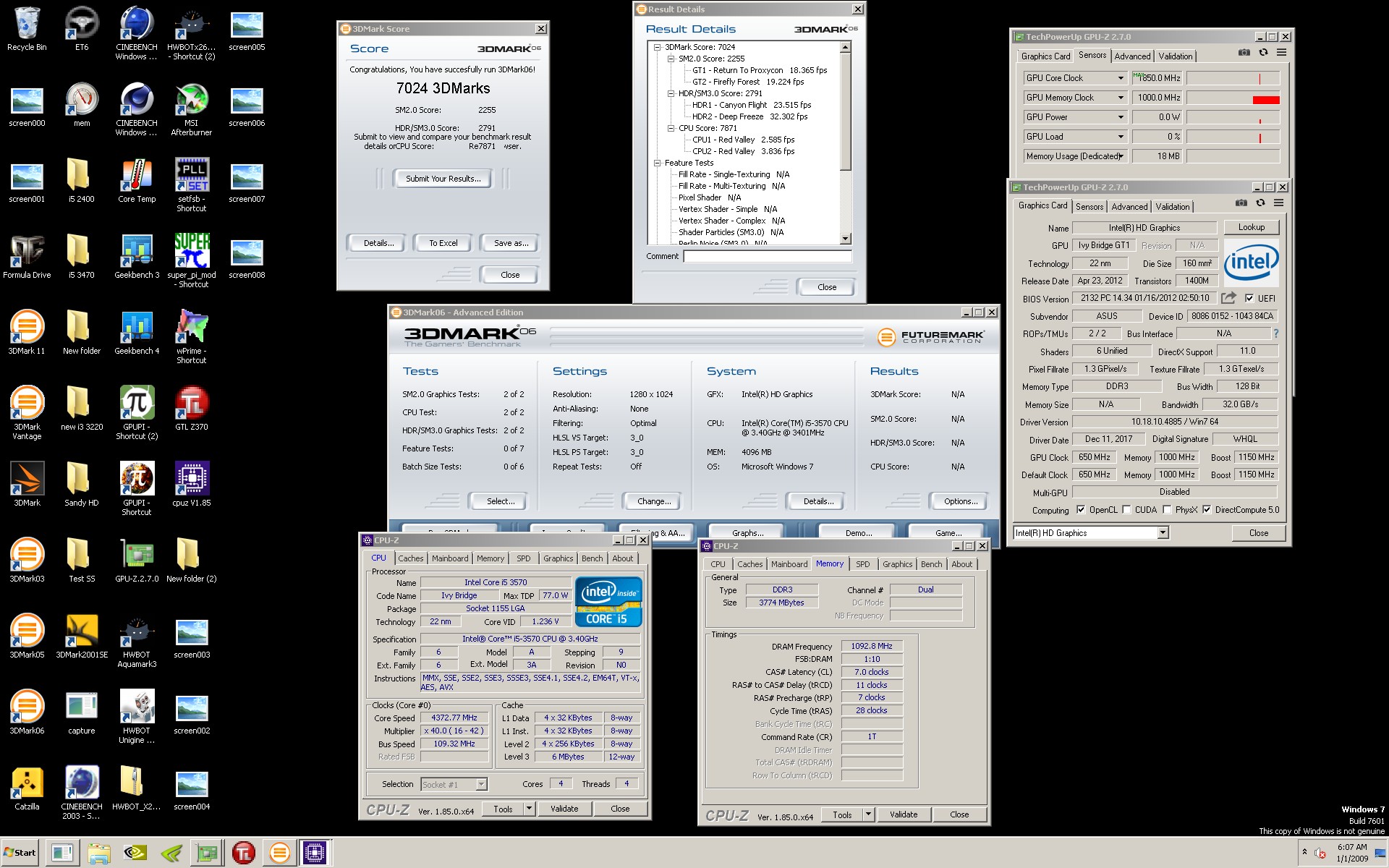Screen dimensions: 1389x868
Task: Open HWBOT Unigine shortcut
Action: (x=137, y=717)
